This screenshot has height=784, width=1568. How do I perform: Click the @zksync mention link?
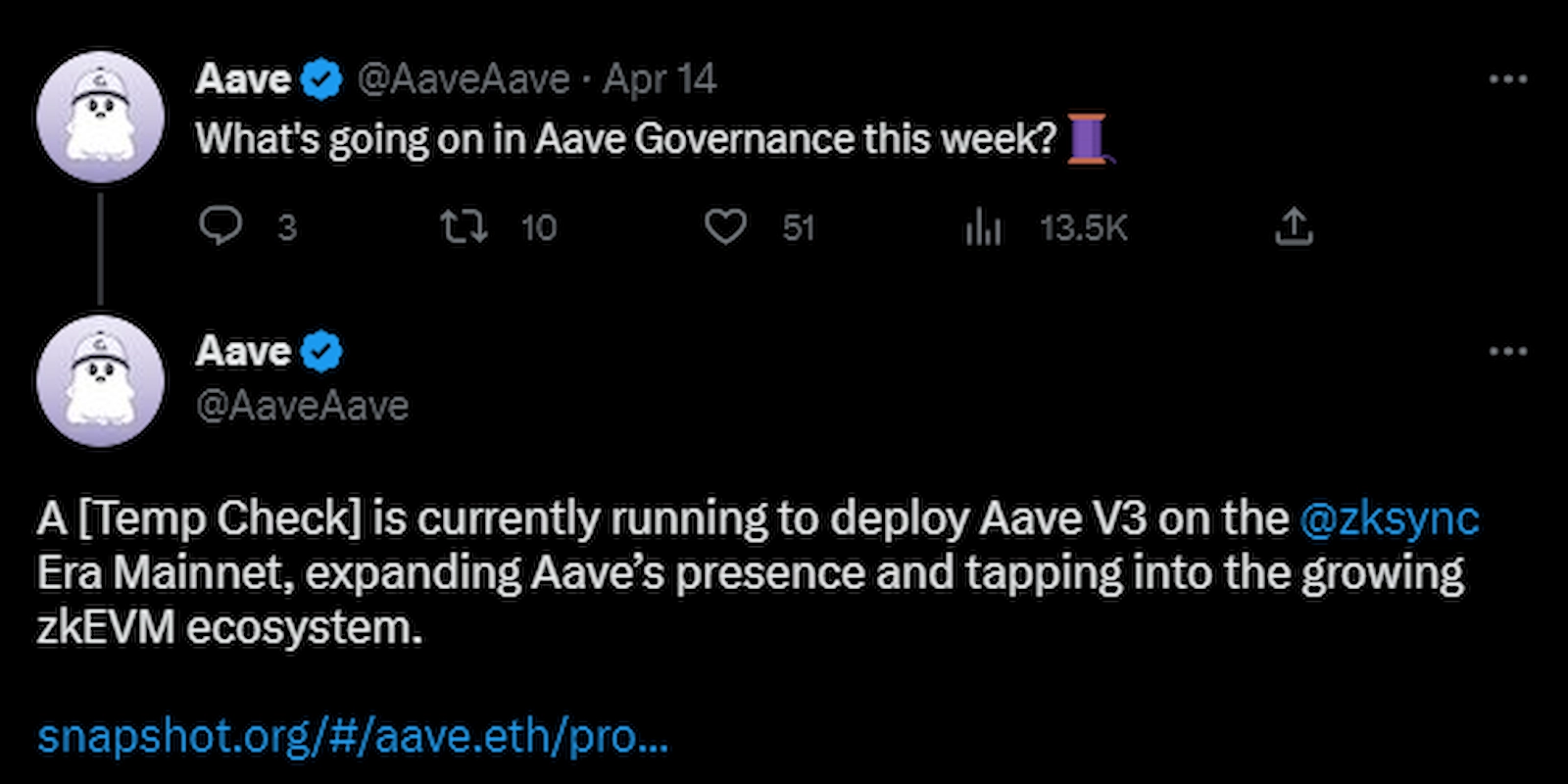point(1389,518)
